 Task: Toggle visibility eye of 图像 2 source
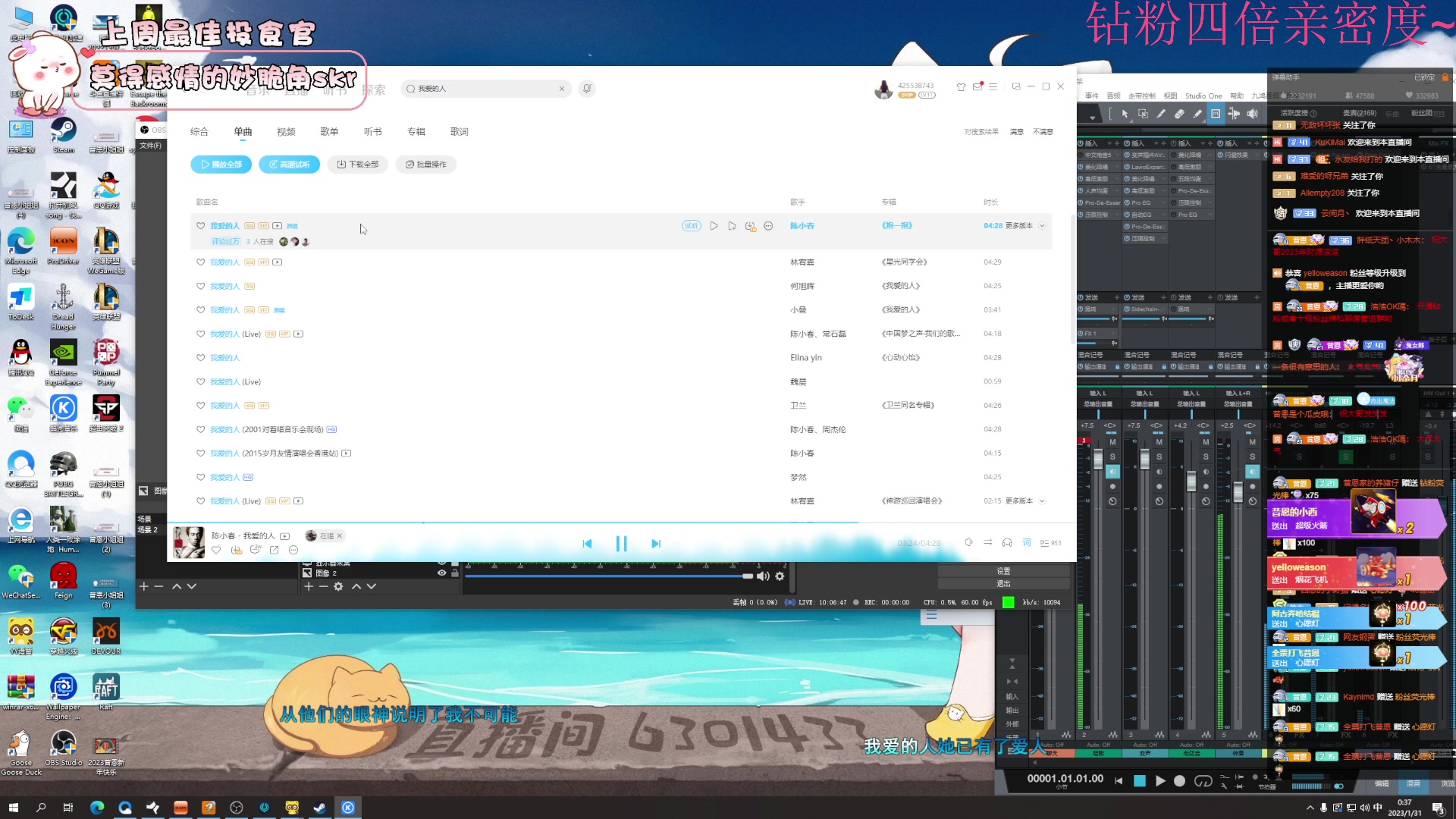(x=441, y=573)
